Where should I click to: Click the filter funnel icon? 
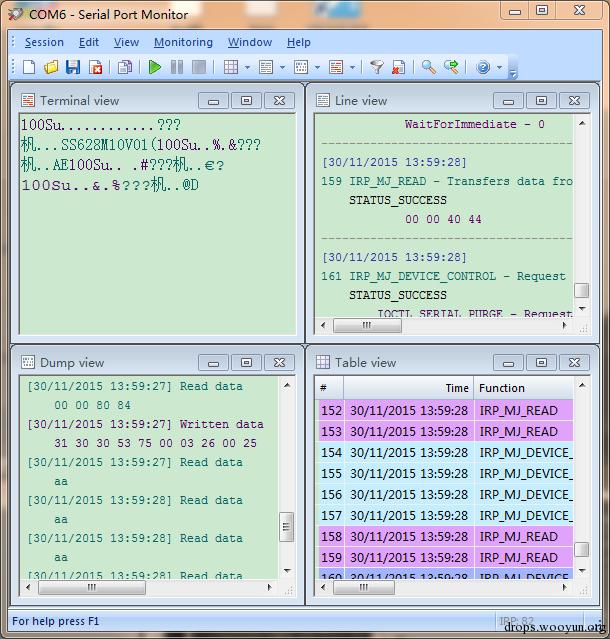tap(377, 67)
